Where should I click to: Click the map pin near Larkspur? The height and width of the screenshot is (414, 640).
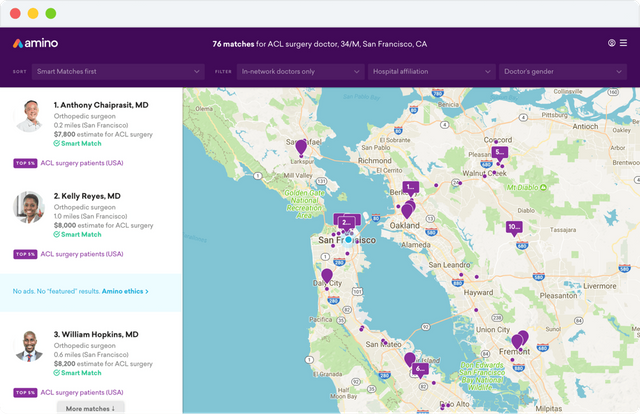[301, 147]
